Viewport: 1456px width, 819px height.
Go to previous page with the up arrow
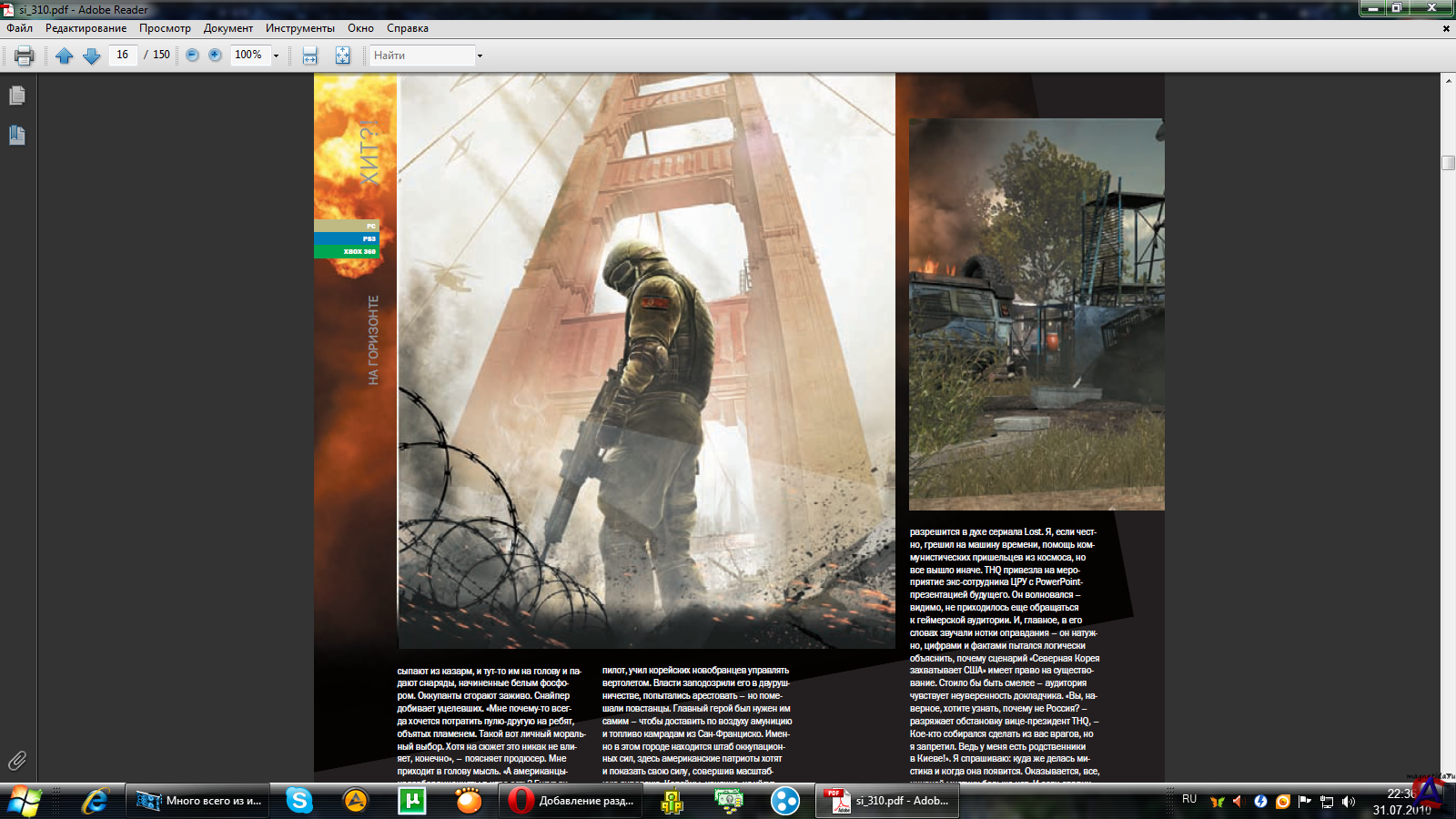coord(64,56)
